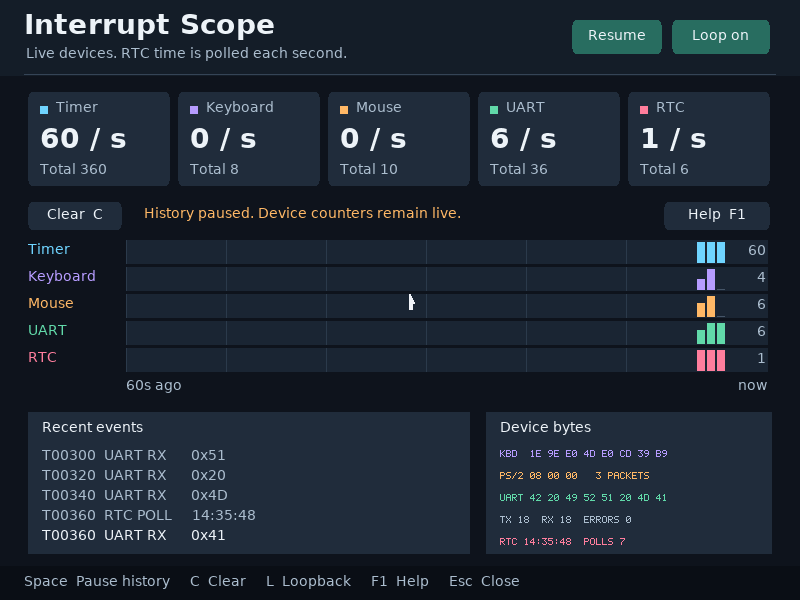Click the UART label beside the history lanes
Screen dimensions: 800x600
click(47, 330)
